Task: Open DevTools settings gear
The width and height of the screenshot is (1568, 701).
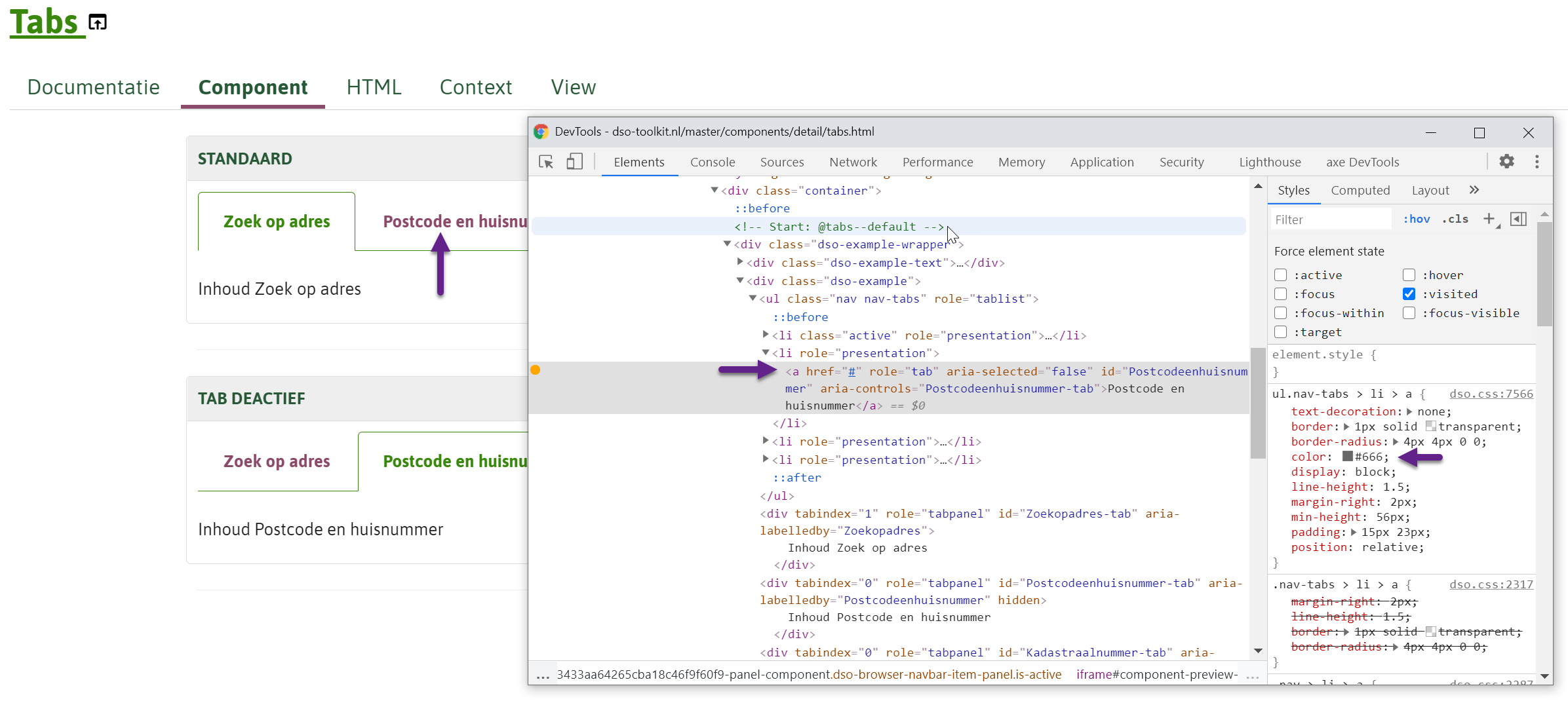Action: (x=1506, y=161)
